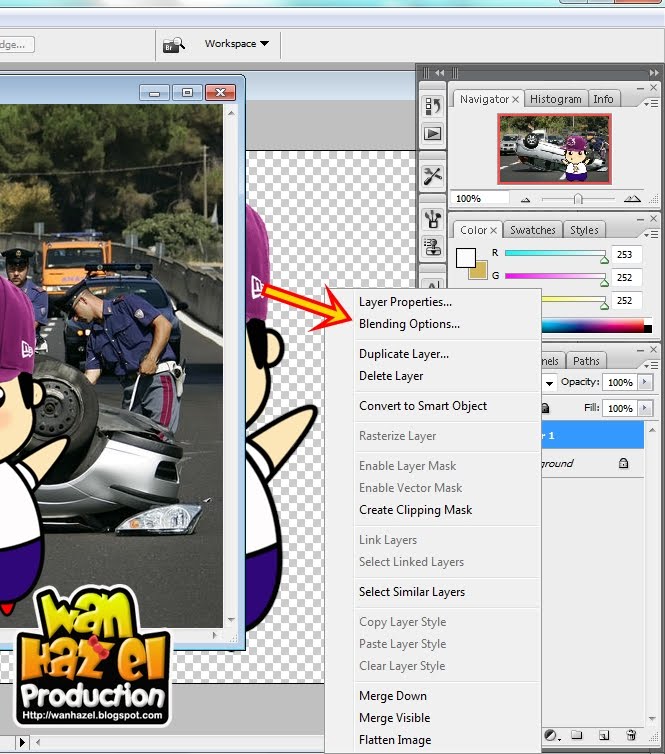Create a new layer with page icon
Image resolution: width=665 pixels, height=754 pixels.
pos(604,735)
